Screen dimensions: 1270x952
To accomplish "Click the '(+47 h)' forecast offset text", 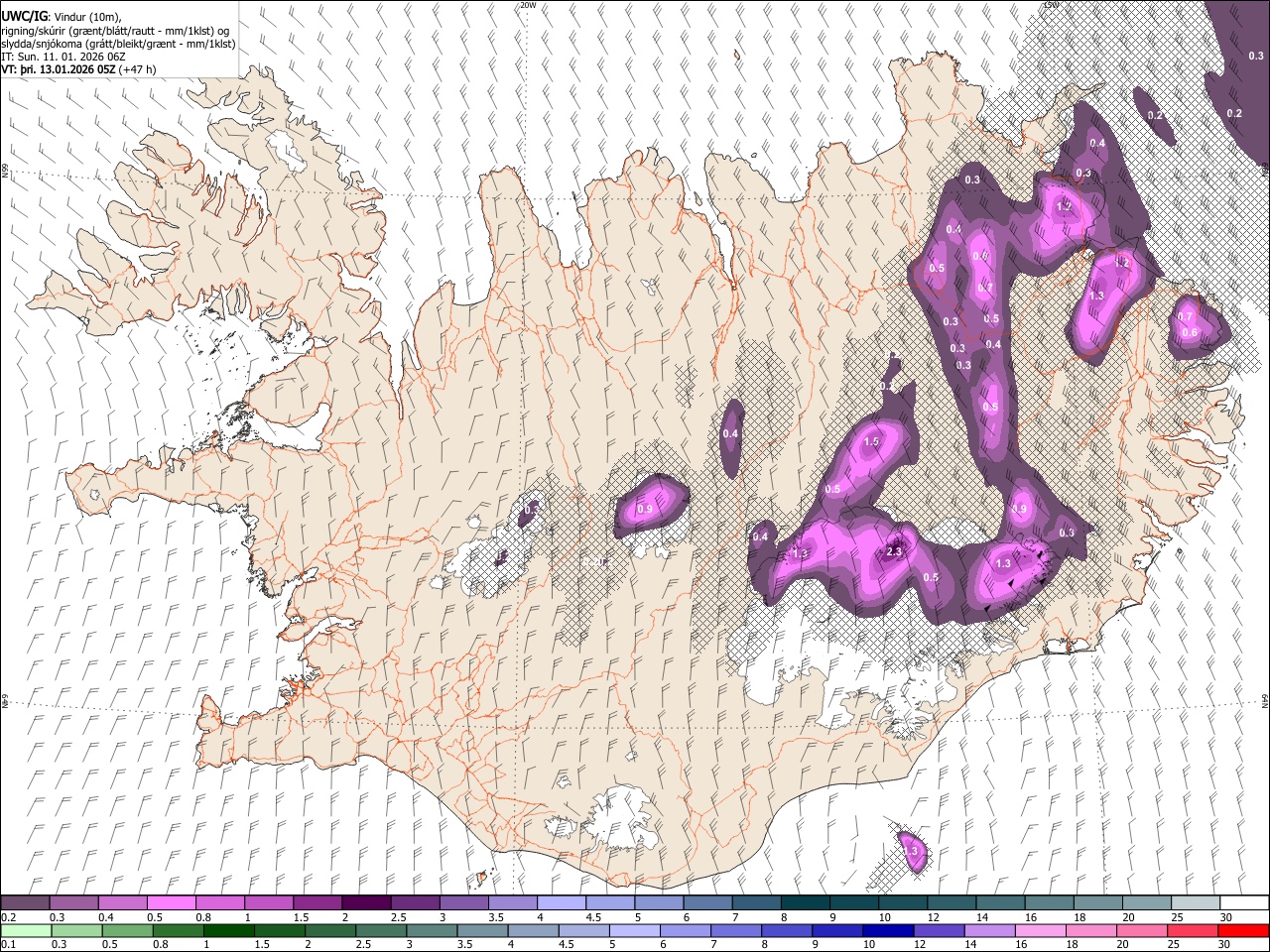I will pos(137,69).
